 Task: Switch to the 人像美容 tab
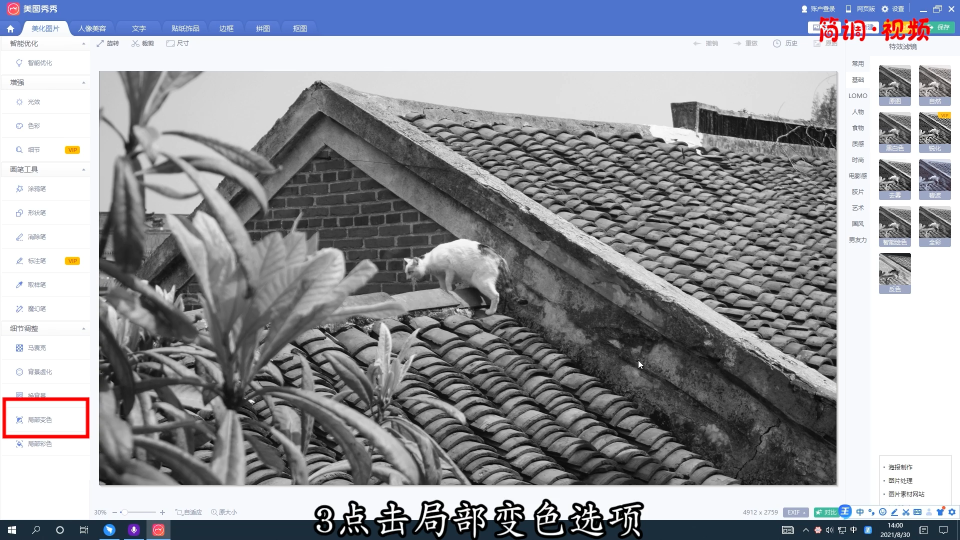pos(92,29)
